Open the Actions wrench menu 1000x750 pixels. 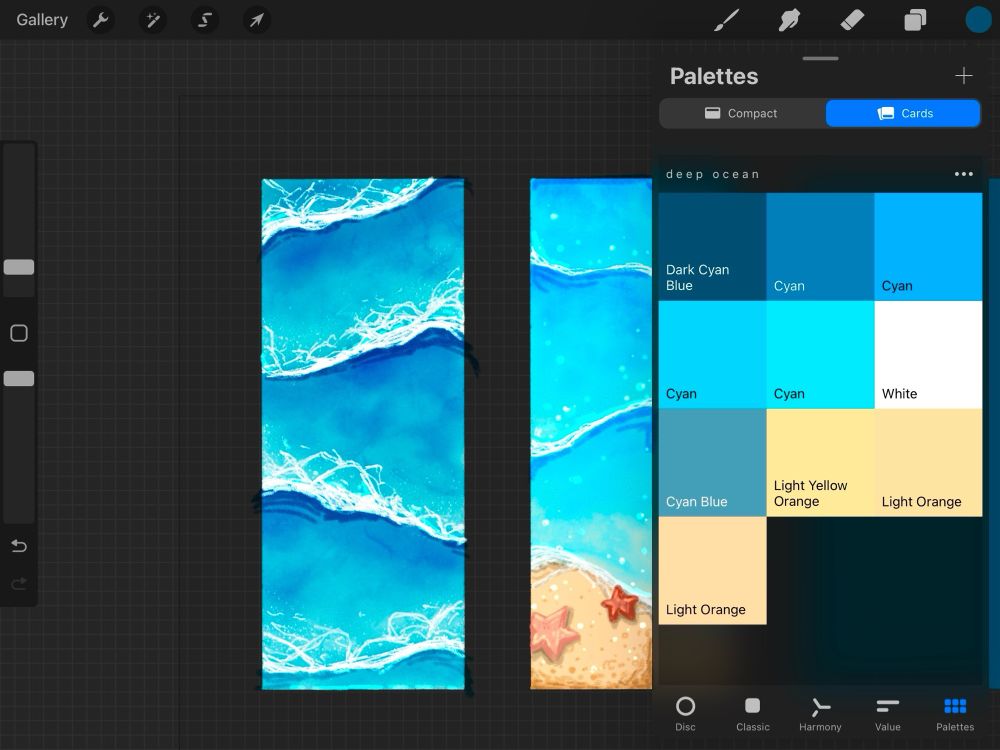(x=100, y=20)
